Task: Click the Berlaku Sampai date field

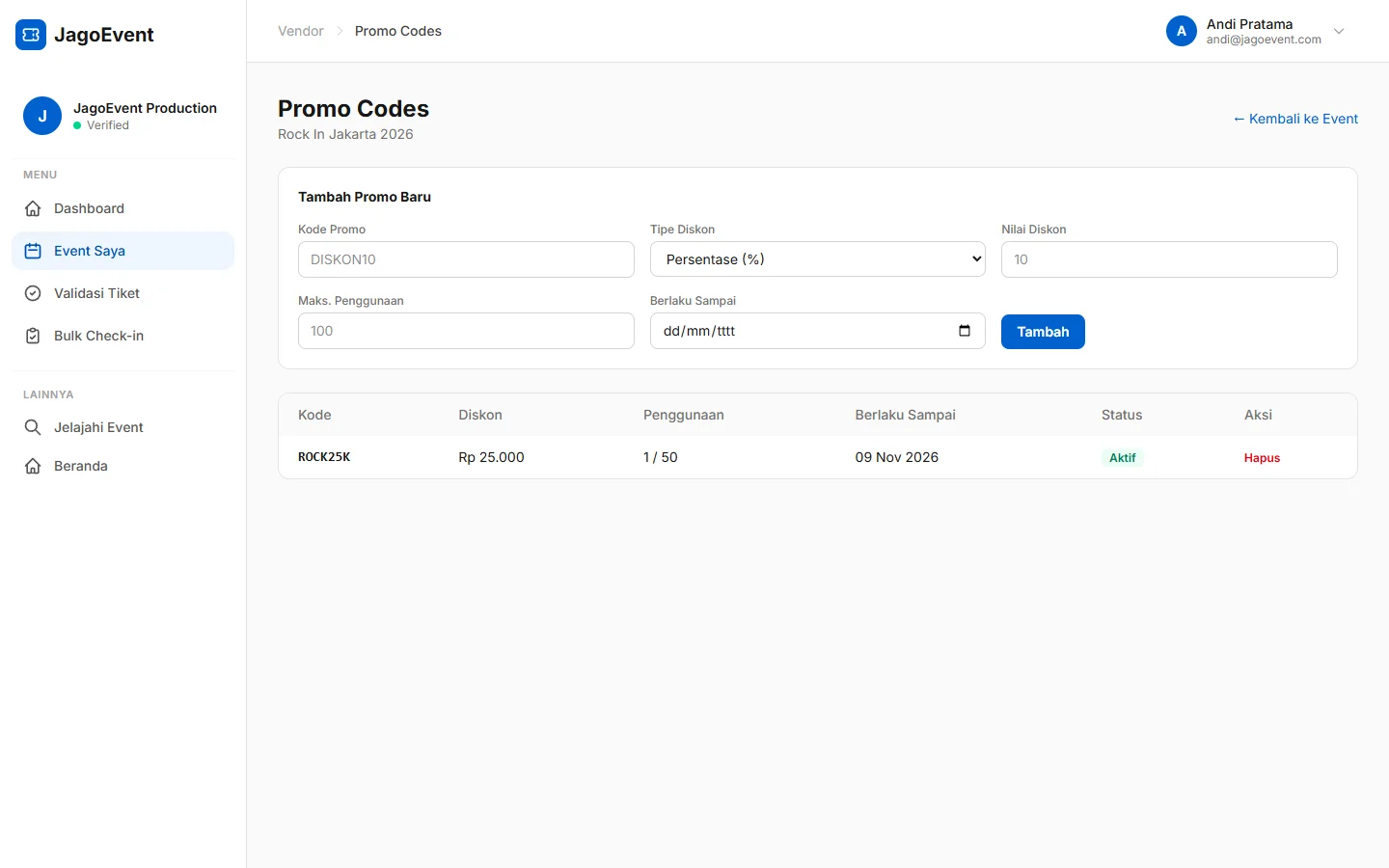Action: point(818,331)
